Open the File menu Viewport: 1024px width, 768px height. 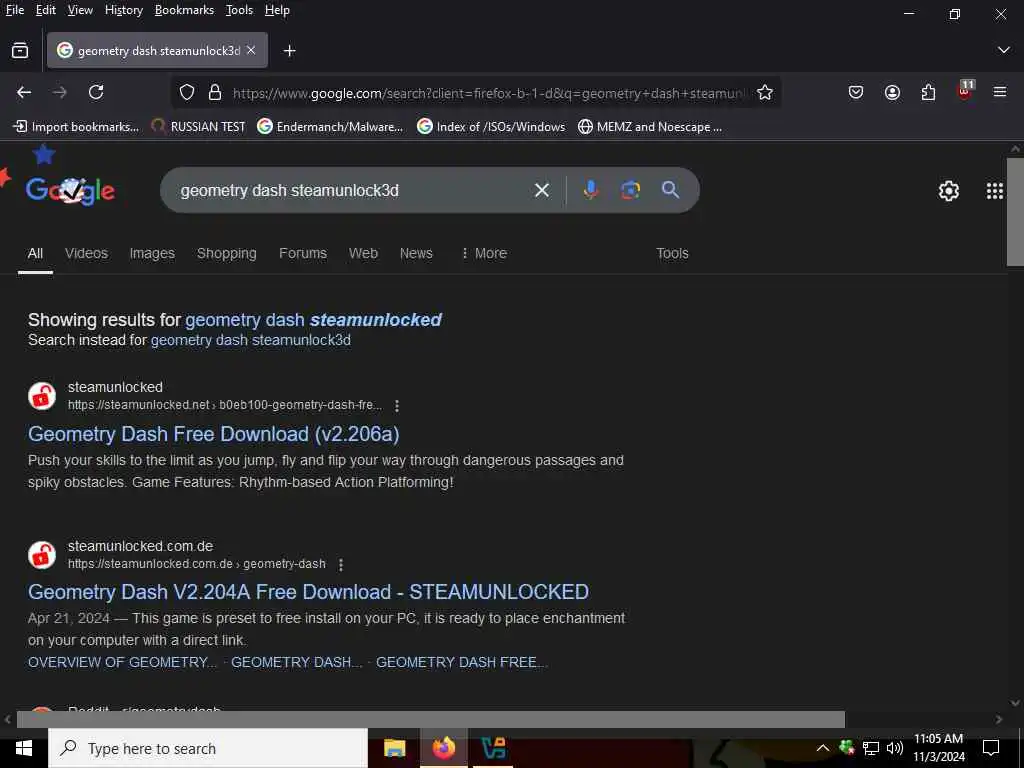(x=15, y=10)
